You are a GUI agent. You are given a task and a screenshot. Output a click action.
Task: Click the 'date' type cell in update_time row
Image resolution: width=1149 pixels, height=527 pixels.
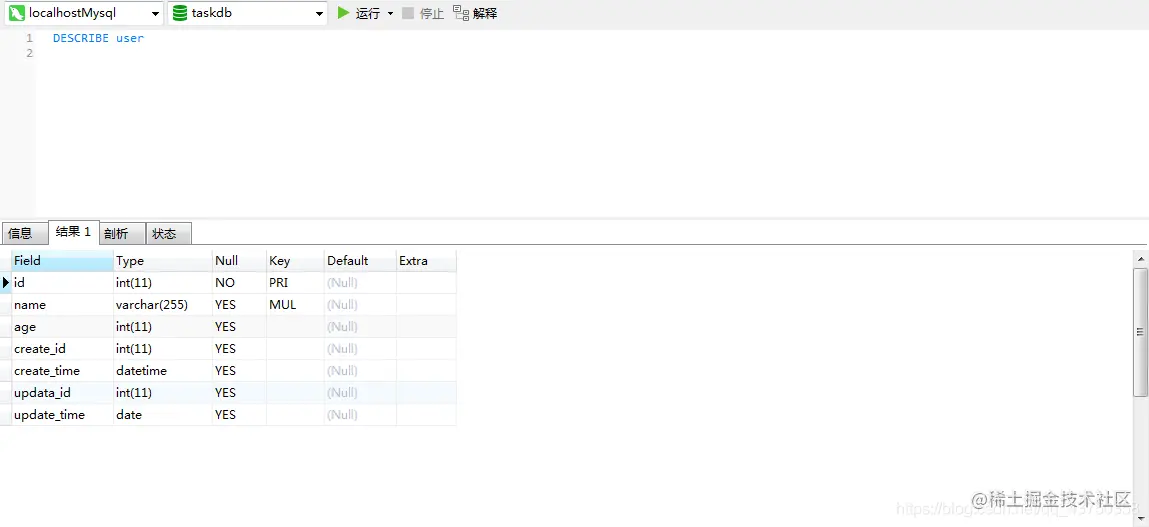click(x=163, y=414)
